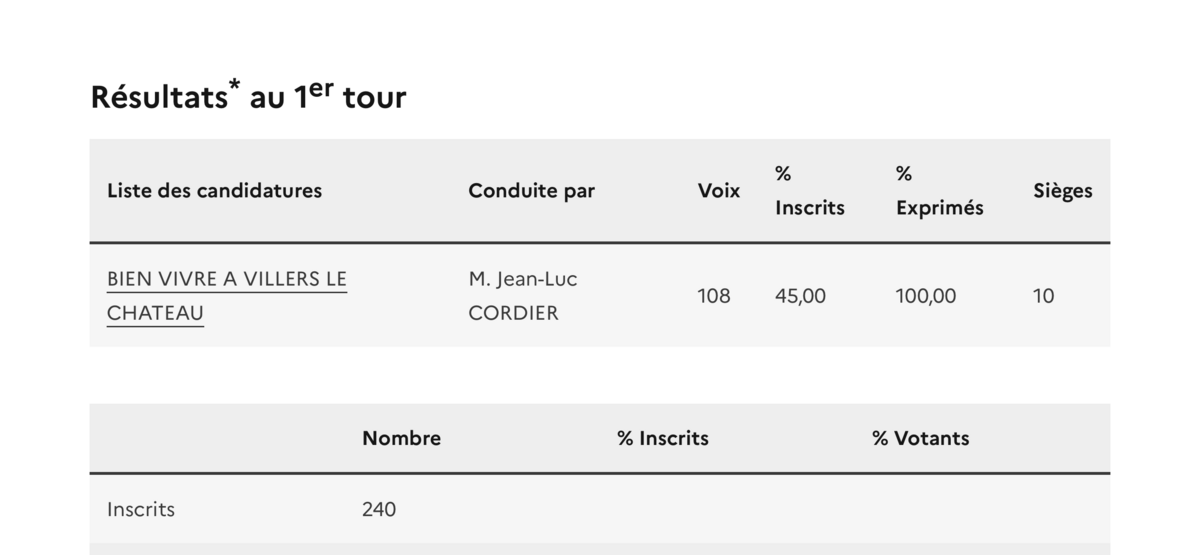Click the Résultats au 1er tour heading
The height and width of the screenshot is (555, 1200).
tap(248, 97)
